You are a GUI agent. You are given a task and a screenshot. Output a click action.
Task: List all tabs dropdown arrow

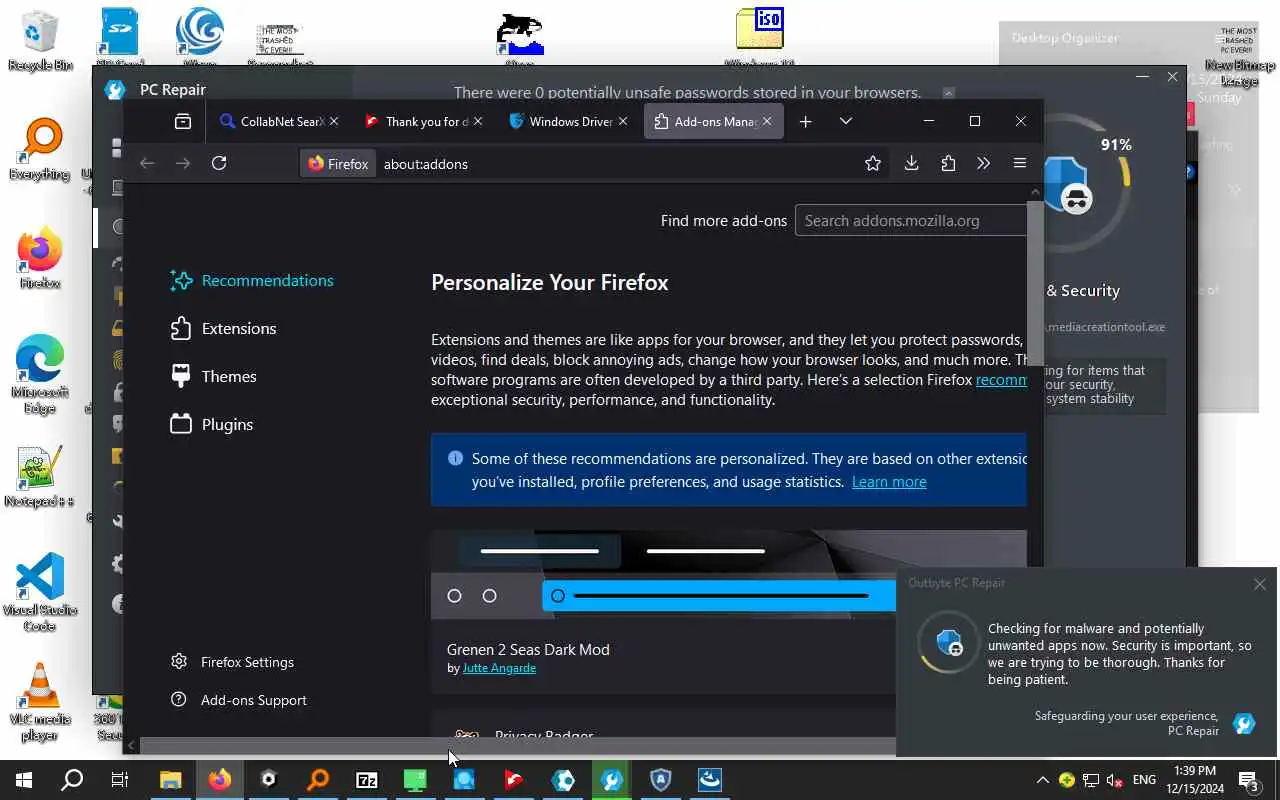pos(846,121)
